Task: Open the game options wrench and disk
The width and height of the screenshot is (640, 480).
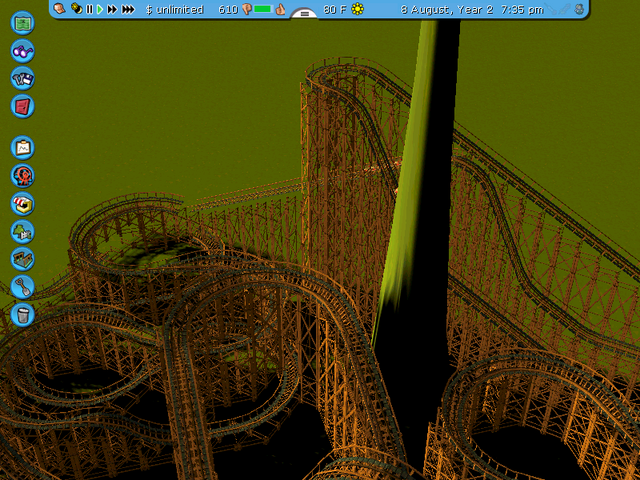Action: point(22,78)
